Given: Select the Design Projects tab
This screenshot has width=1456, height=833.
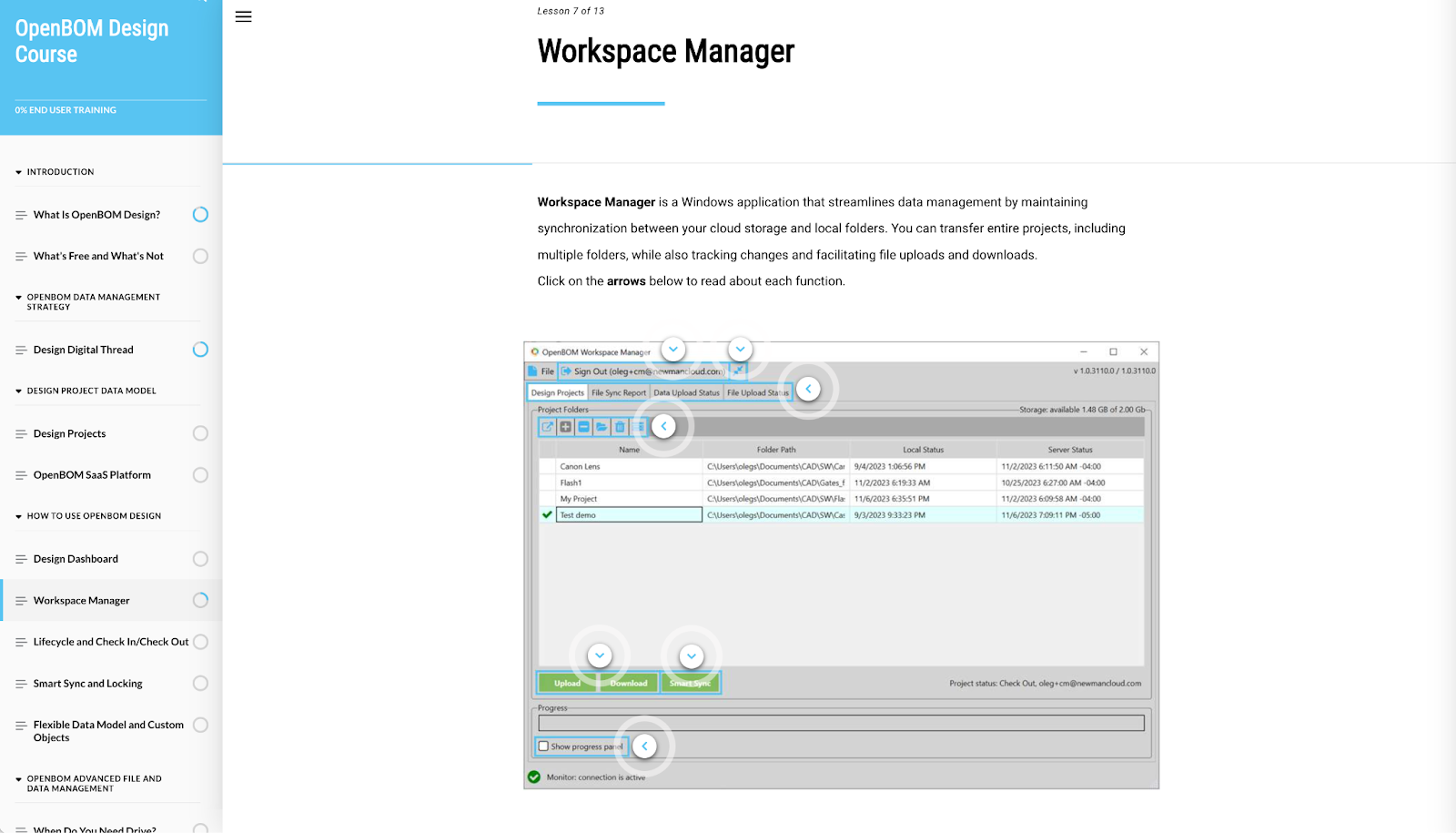Looking at the screenshot, I should (x=557, y=393).
